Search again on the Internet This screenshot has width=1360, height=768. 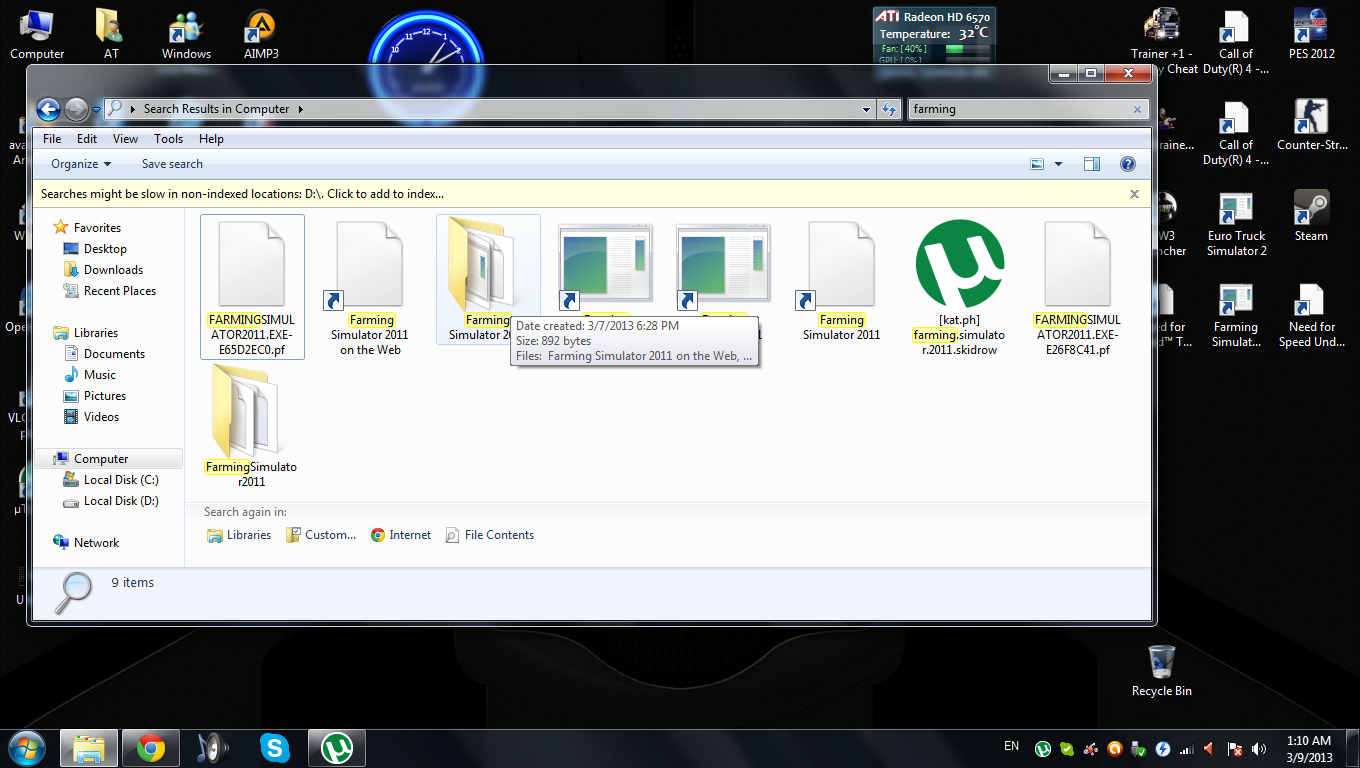point(401,535)
